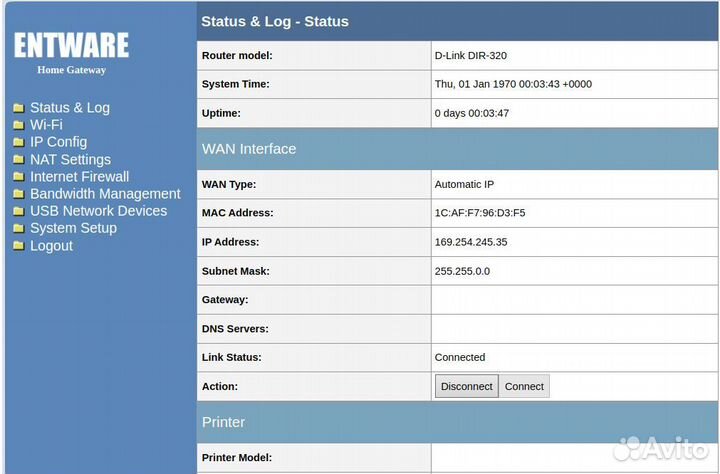Navigate to Bandwidth Management
The image size is (720, 474).
click(x=105, y=194)
